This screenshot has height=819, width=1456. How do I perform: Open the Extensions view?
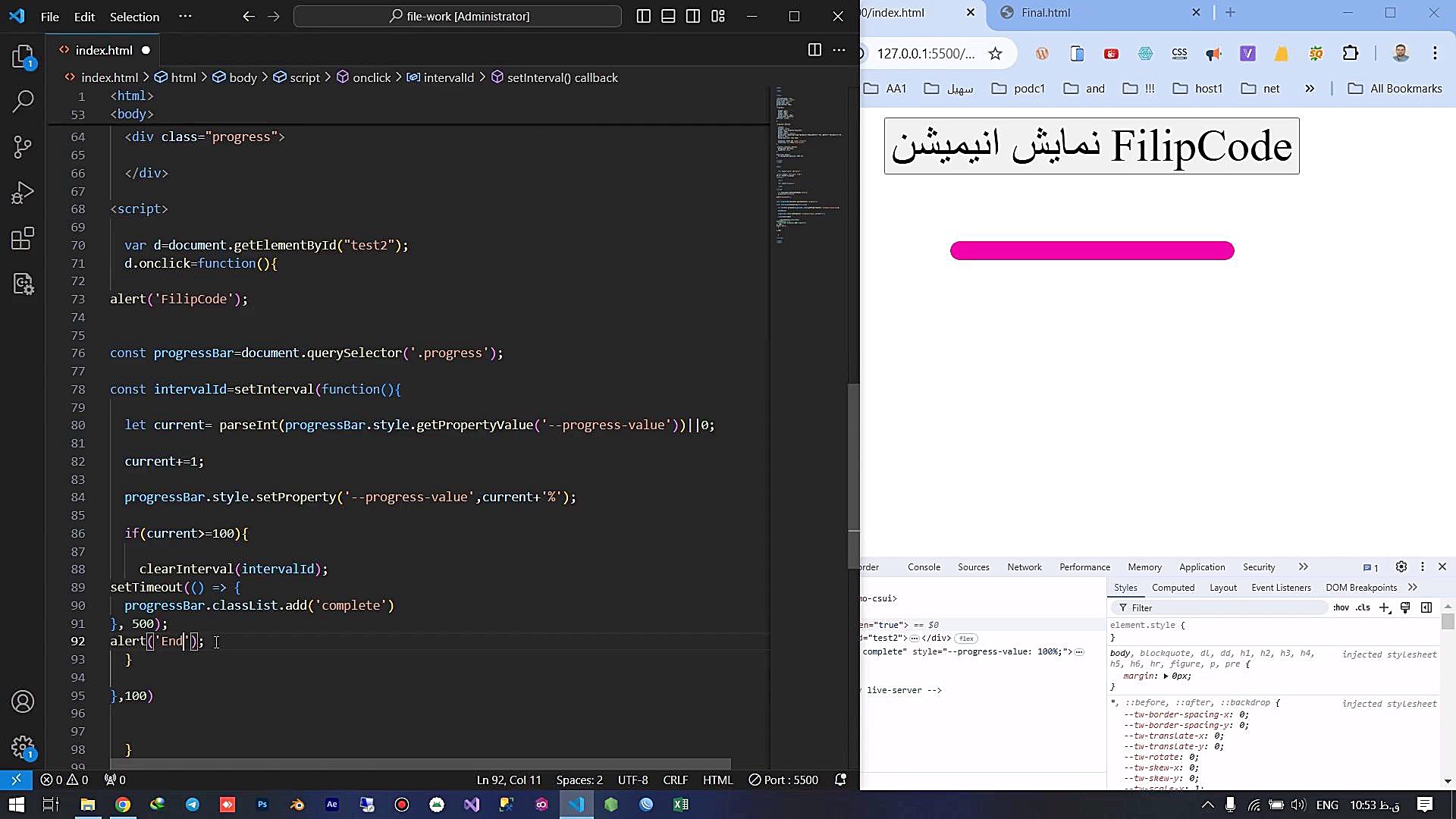(23, 238)
